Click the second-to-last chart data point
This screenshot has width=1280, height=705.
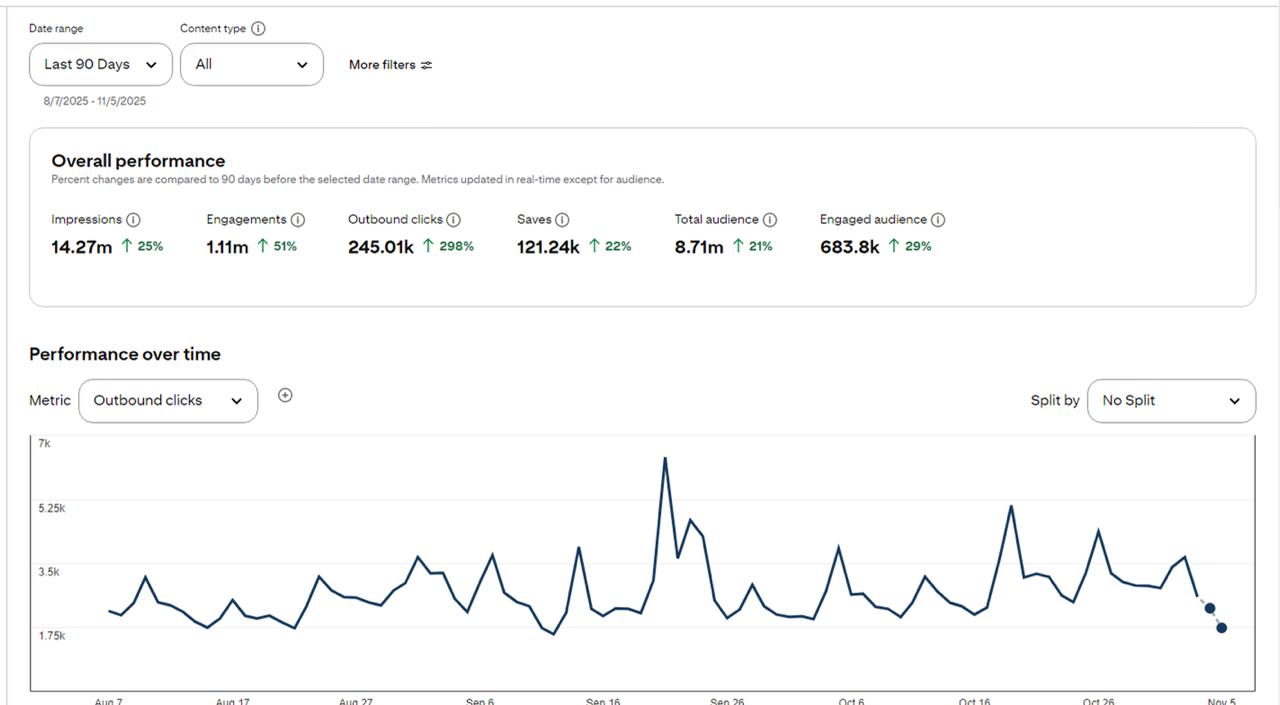(x=1209, y=608)
